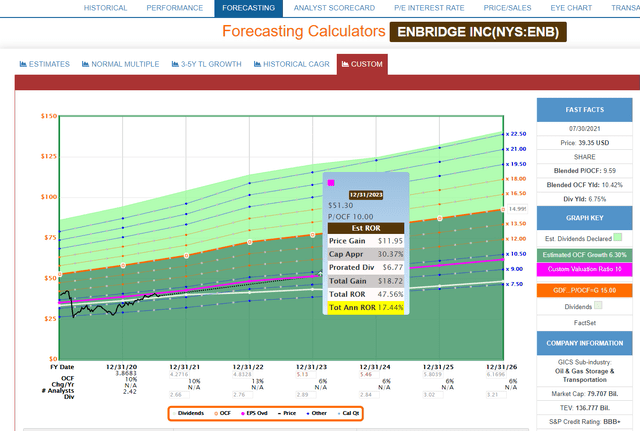Click the Fast Facts panel header
This screenshot has height=431, width=640.
pos(584,110)
